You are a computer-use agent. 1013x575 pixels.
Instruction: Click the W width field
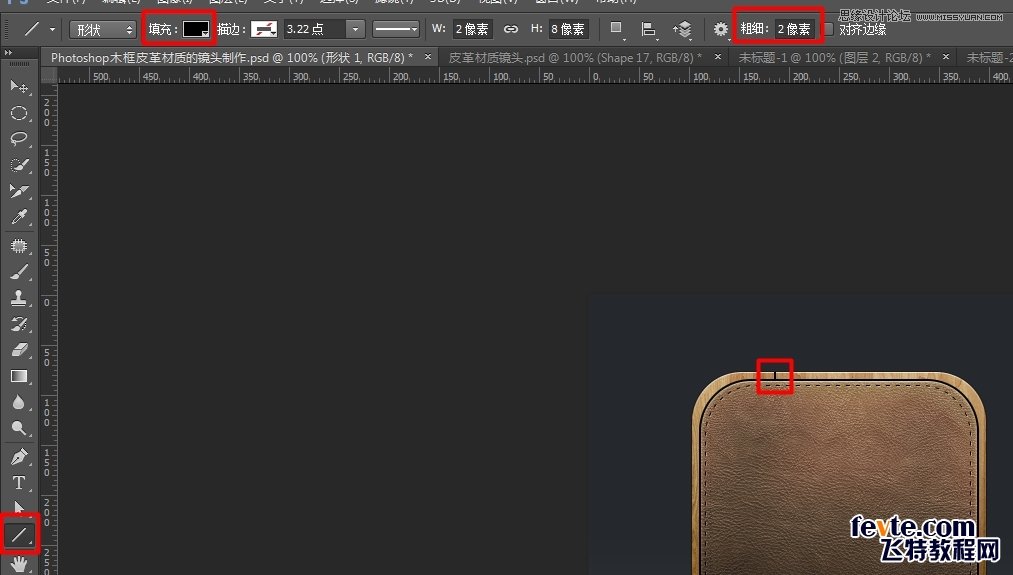472,29
